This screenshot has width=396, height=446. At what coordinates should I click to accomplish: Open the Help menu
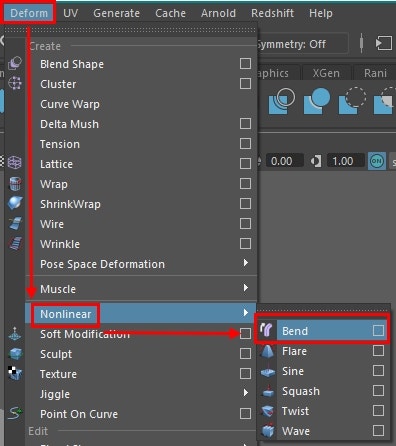[321, 13]
